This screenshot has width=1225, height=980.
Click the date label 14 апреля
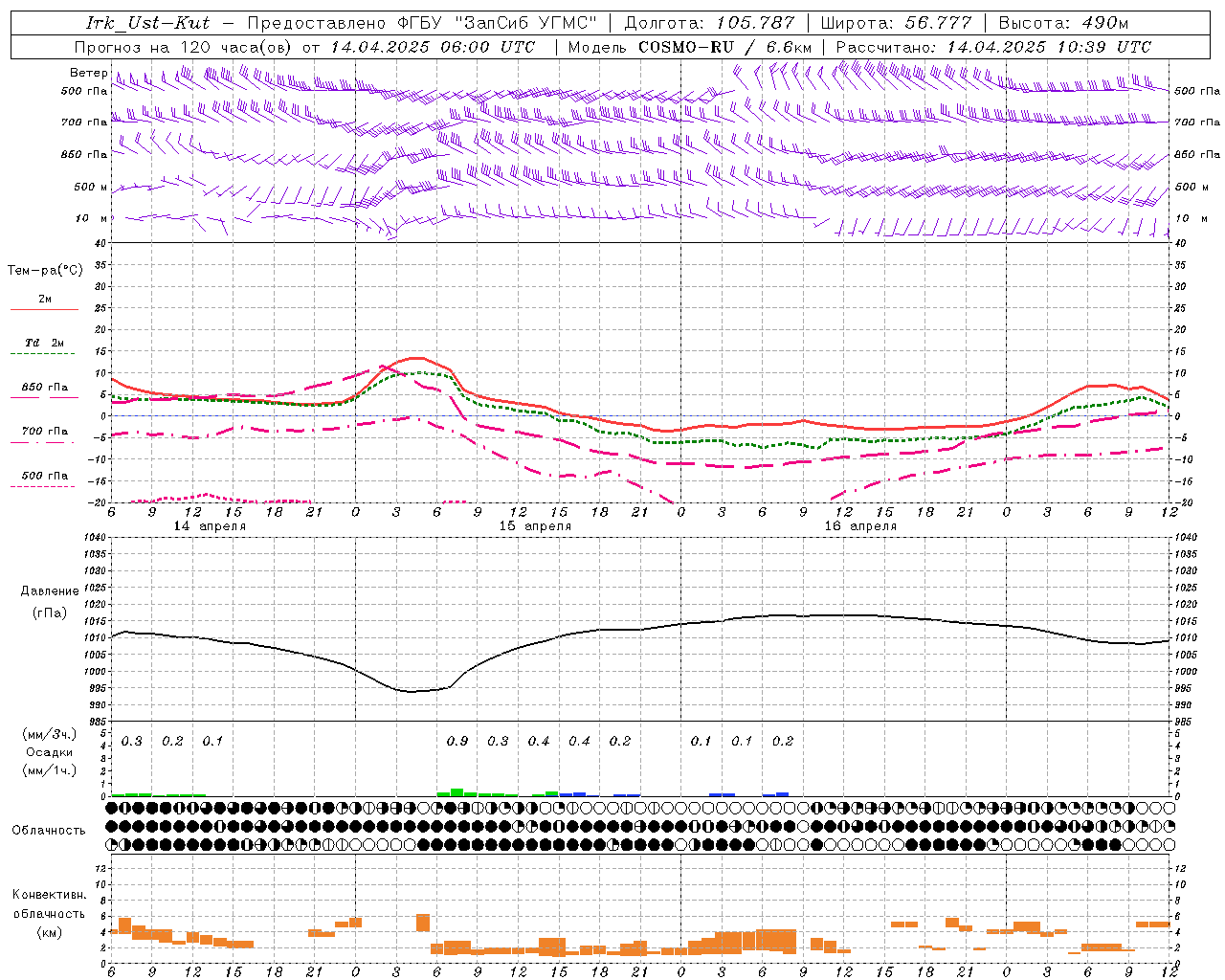pos(210,526)
